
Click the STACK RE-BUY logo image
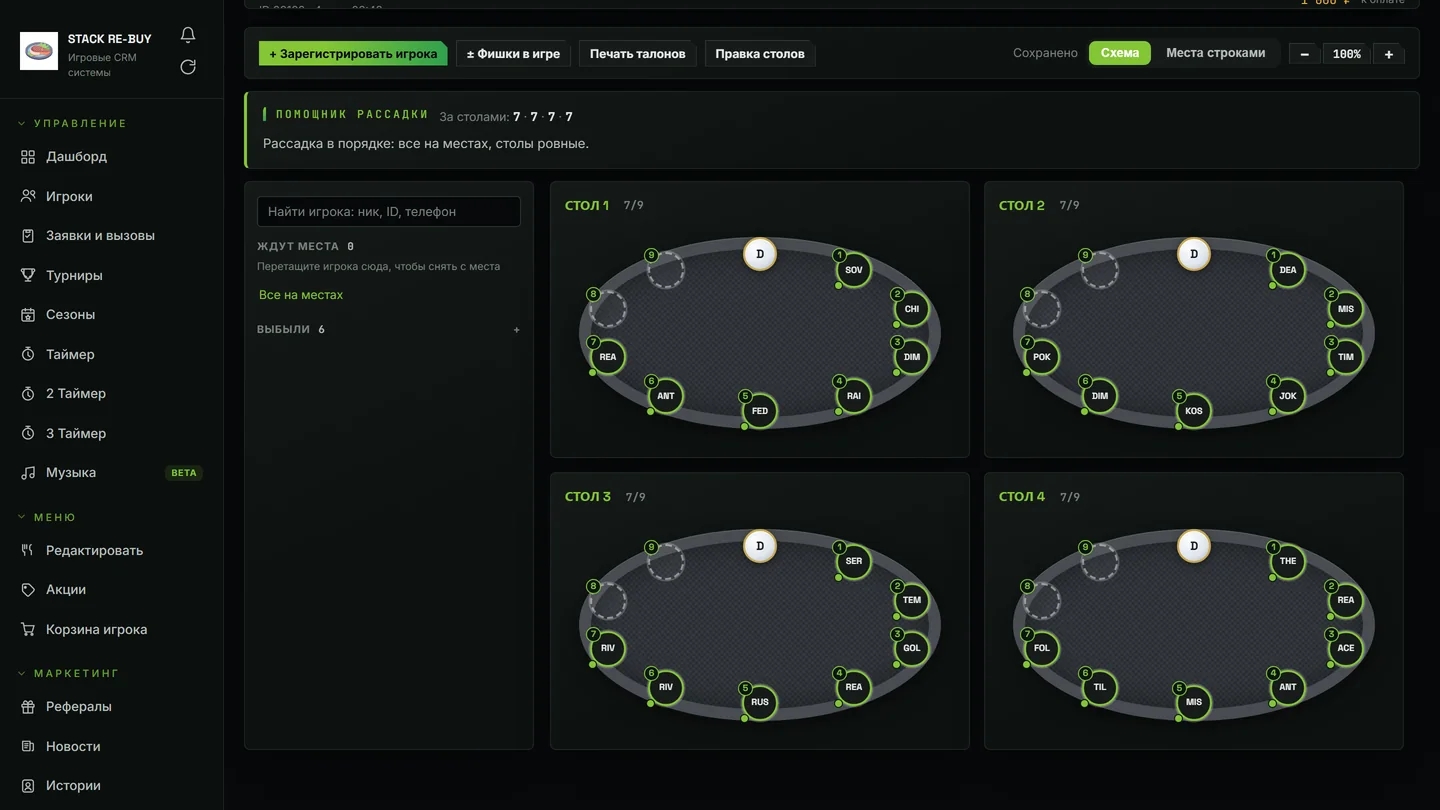[x=39, y=51]
